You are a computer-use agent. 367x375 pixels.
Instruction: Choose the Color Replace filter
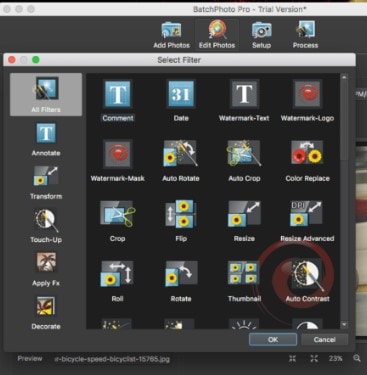pos(307,161)
